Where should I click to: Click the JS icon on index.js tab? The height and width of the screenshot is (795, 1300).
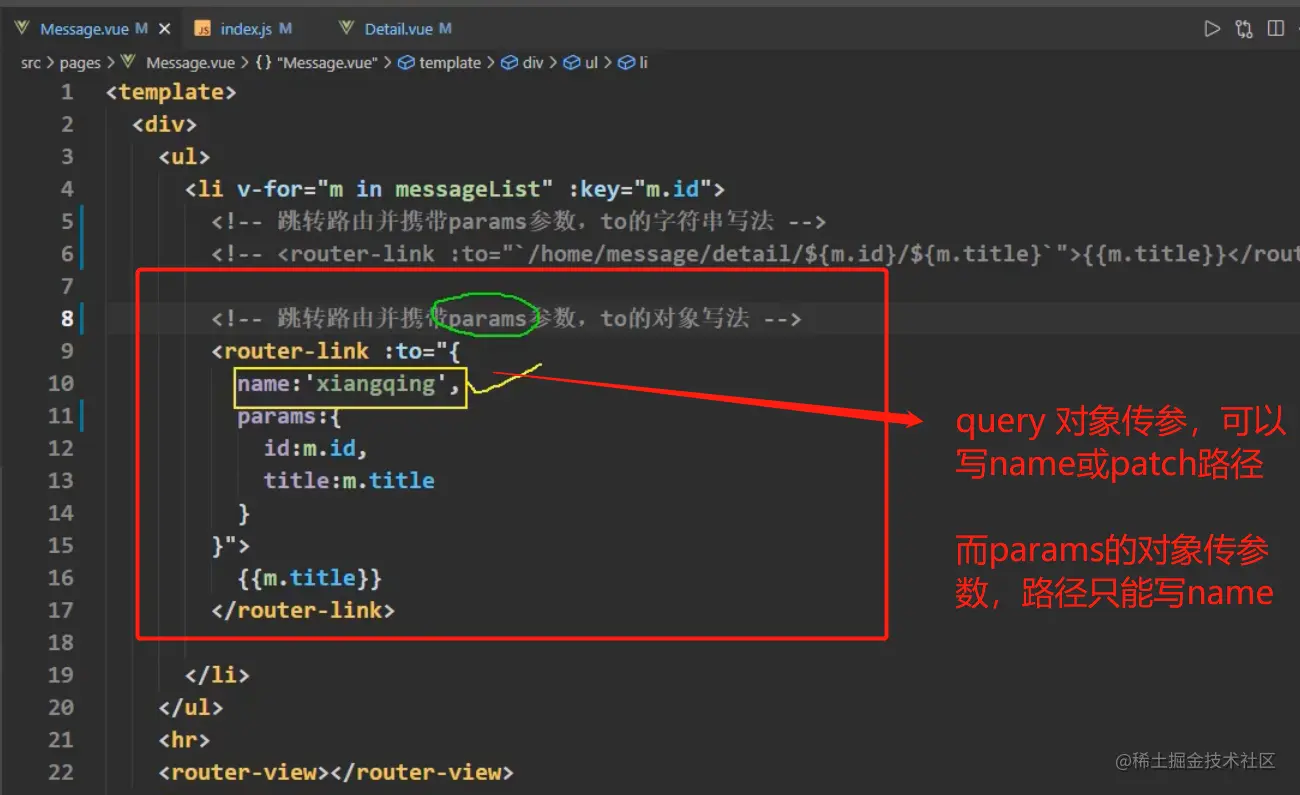click(203, 29)
